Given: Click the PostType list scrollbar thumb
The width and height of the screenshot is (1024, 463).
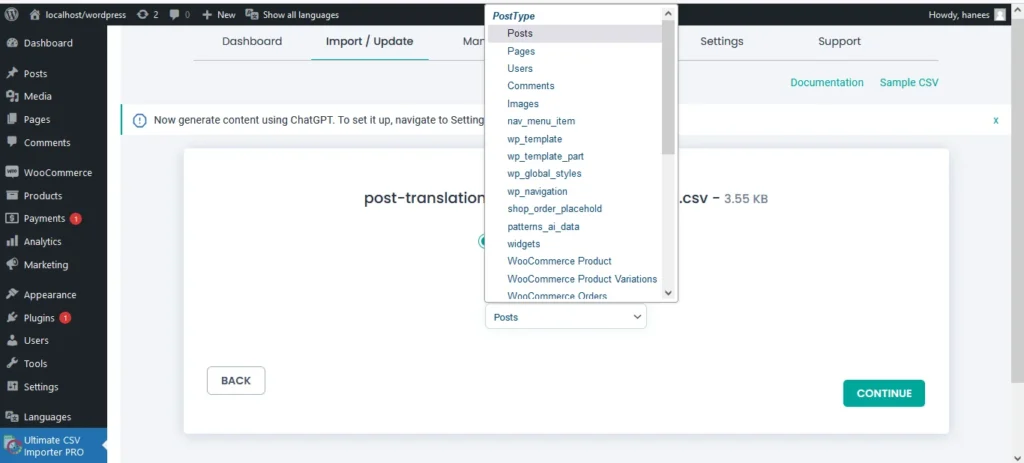Looking at the screenshot, I should (668, 87).
